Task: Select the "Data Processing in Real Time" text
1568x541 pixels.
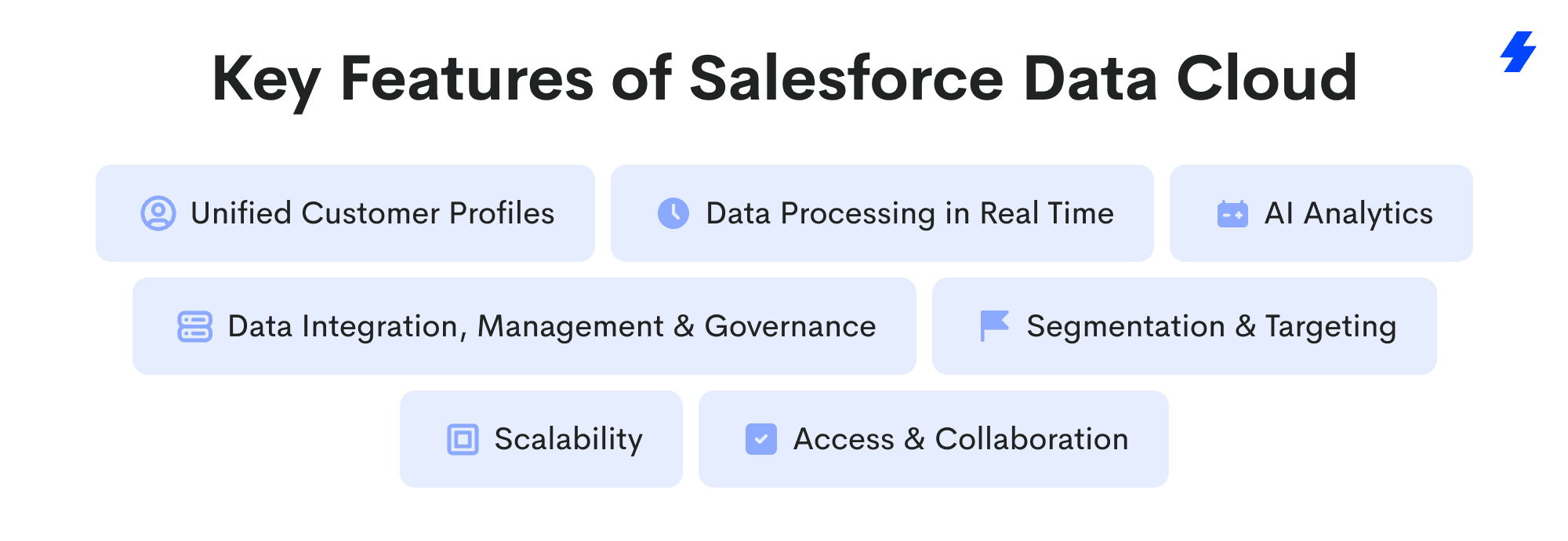Action: click(909, 213)
